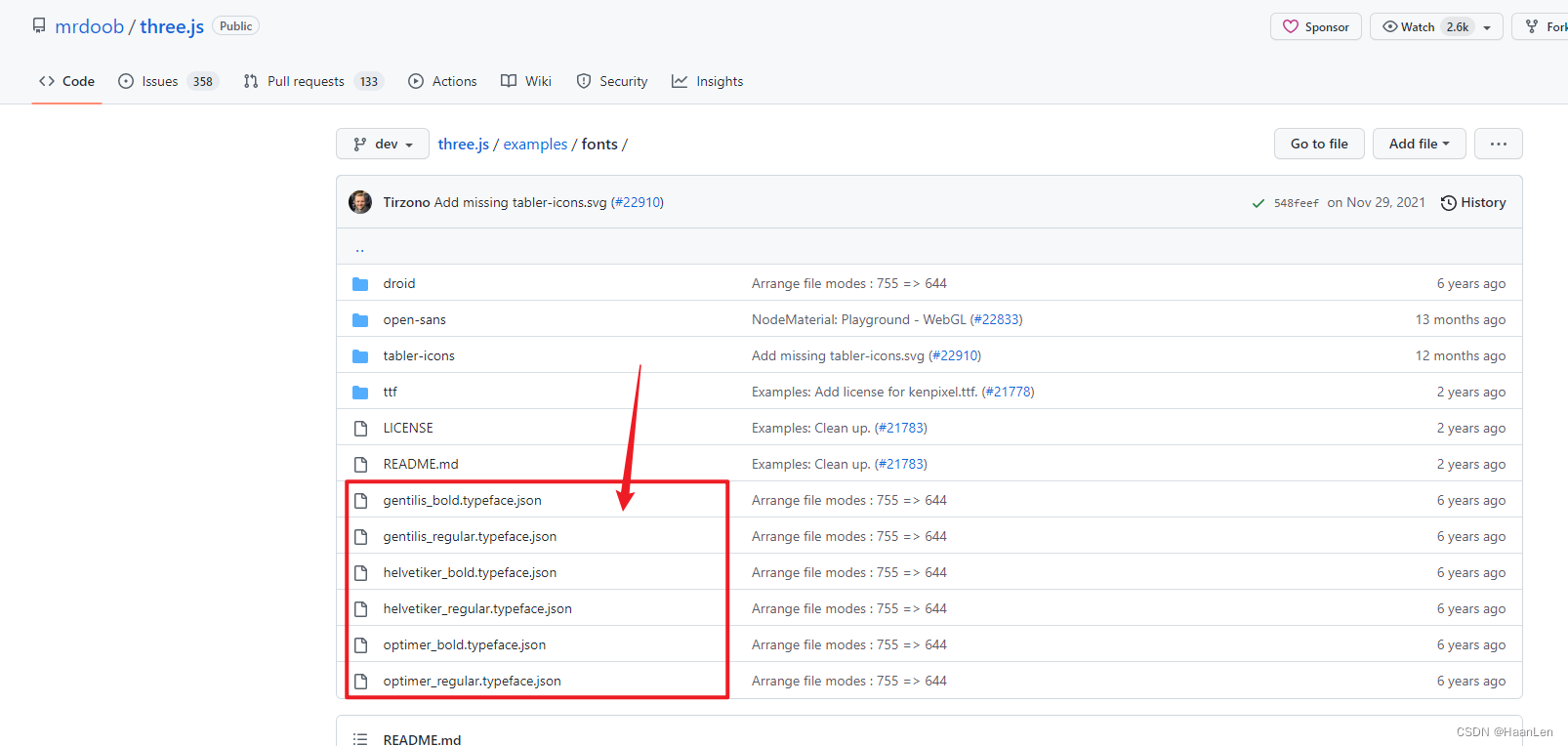Open helvetiker_bold.typeface.json
This screenshot has height=746, width=1568.
click(471, 572)
